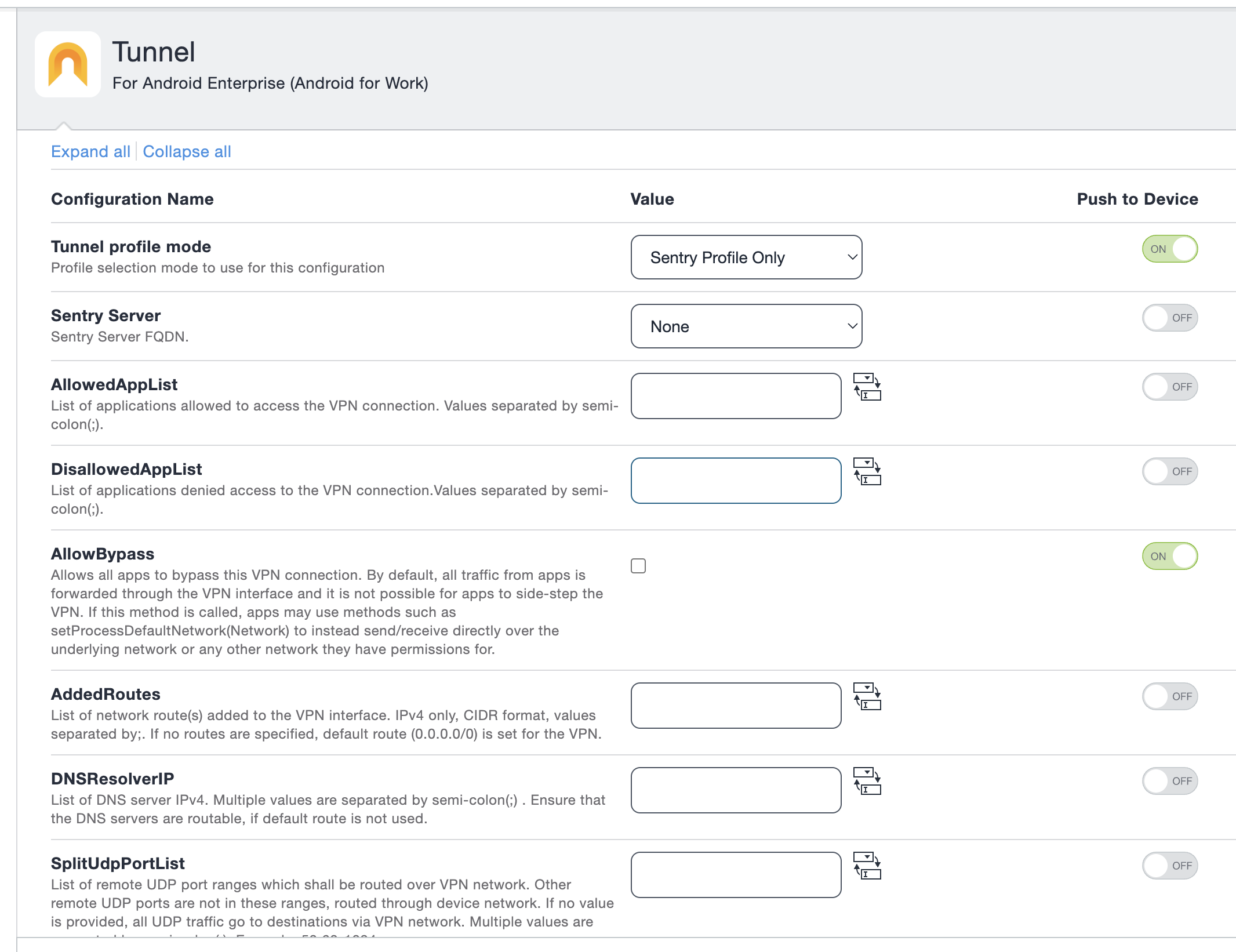
Task: Turn off push for Tunnel profile mode
Action: click(1169, 249)
